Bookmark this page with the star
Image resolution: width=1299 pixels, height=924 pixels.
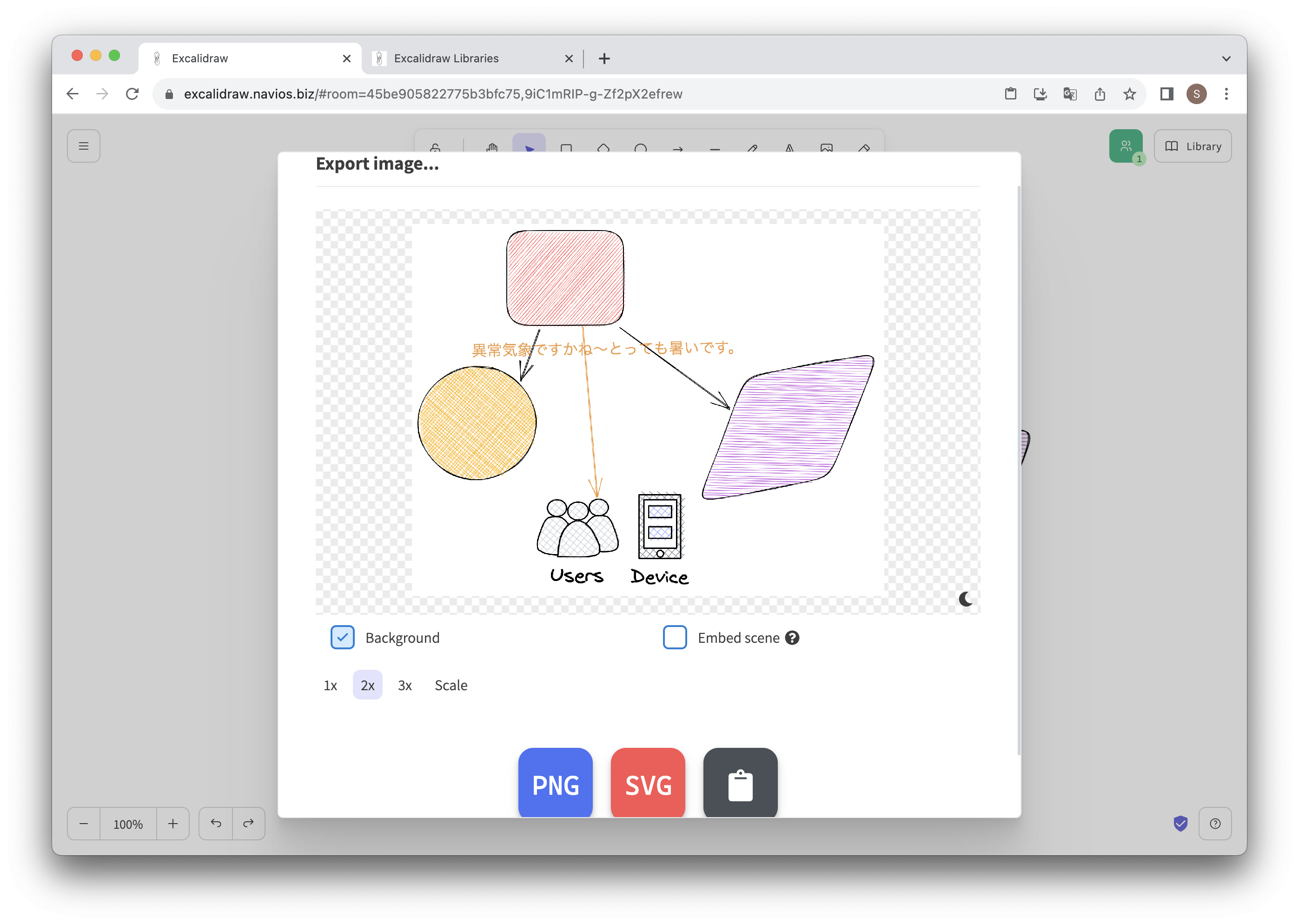coord(1129,94)
